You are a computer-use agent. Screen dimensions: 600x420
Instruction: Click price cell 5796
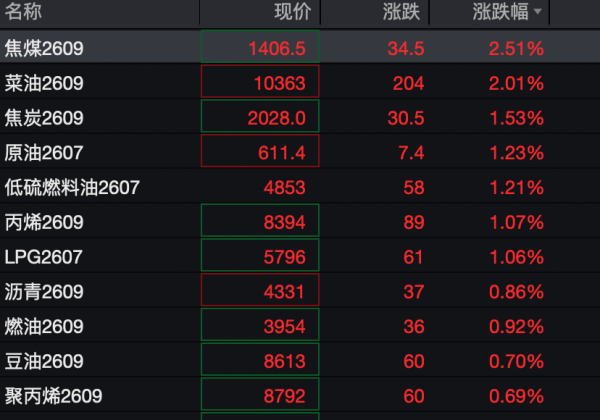tap(260, 255)
